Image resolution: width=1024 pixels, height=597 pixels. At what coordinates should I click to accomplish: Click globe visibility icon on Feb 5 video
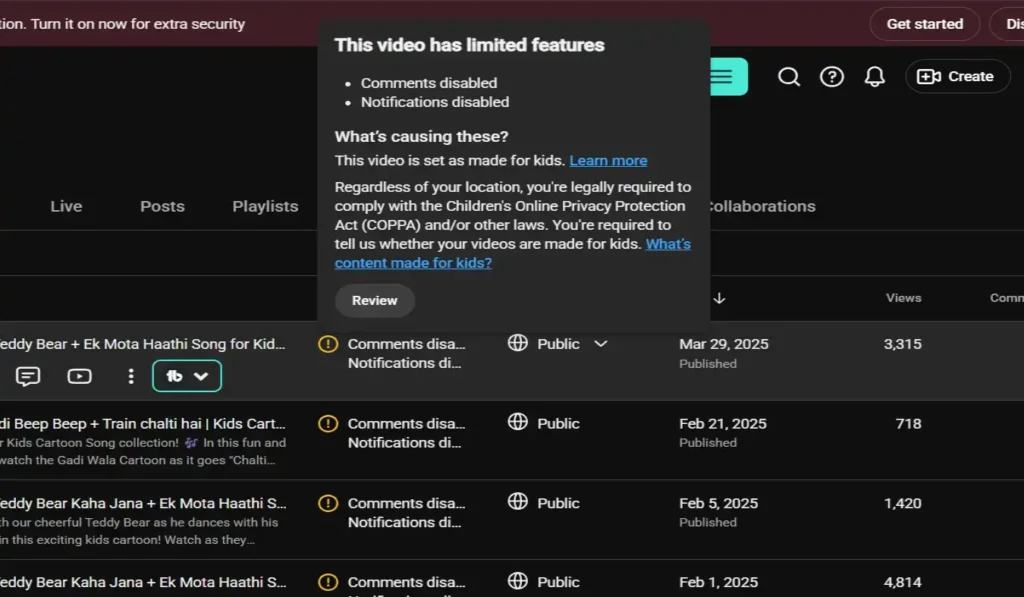tap(517, 502)
